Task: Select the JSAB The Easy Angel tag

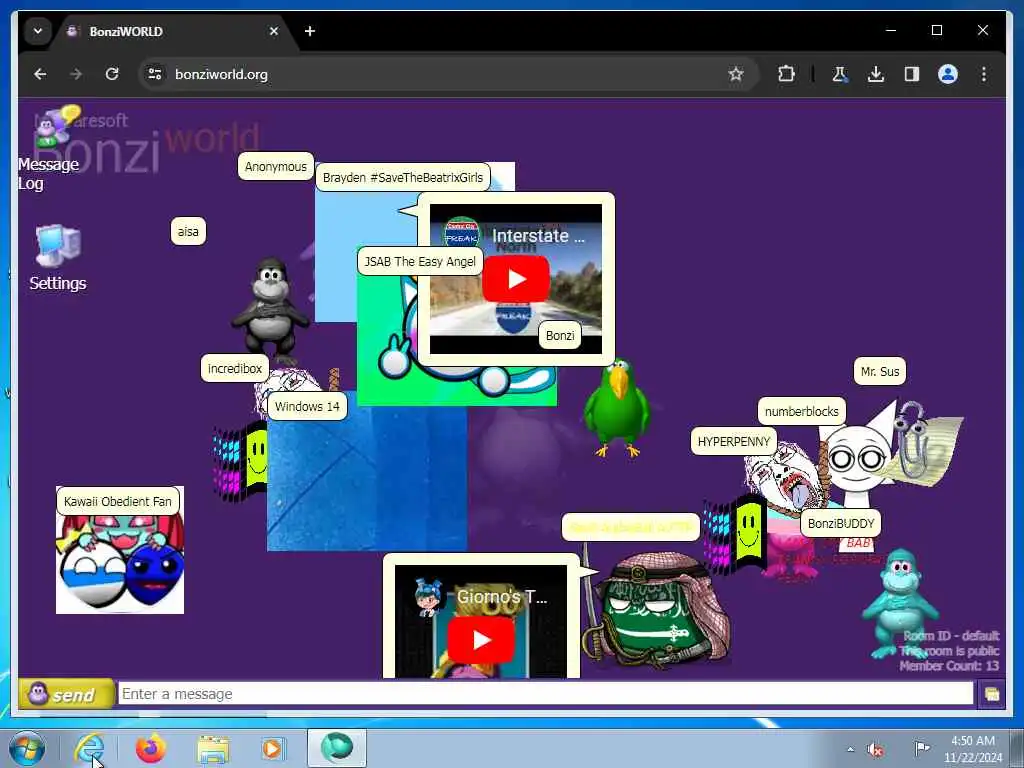Action: click(x=420, y=261)
